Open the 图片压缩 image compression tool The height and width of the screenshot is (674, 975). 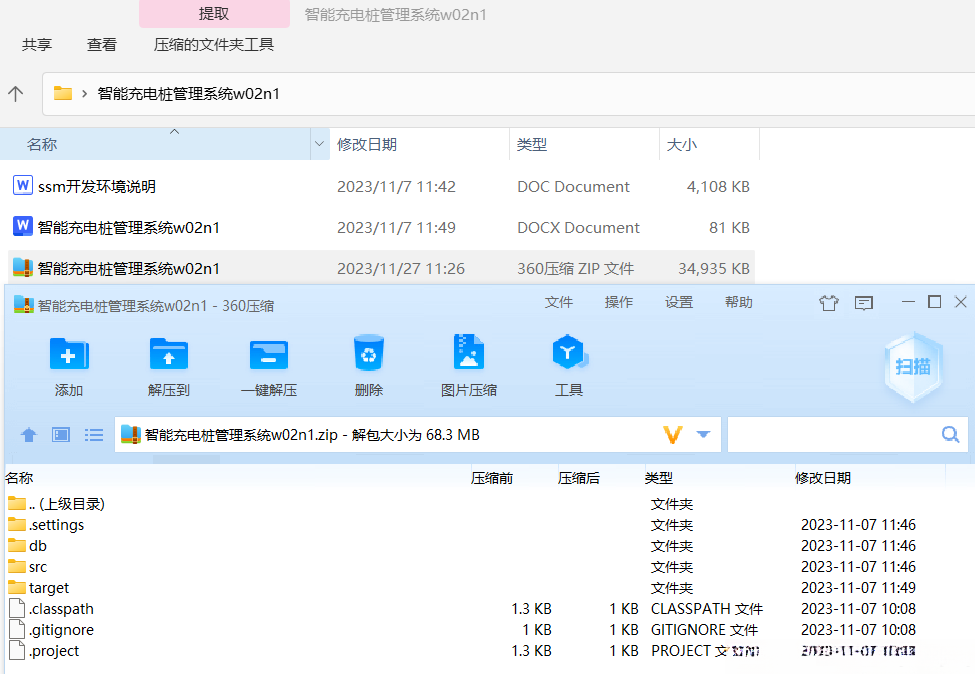pos(469,353)
